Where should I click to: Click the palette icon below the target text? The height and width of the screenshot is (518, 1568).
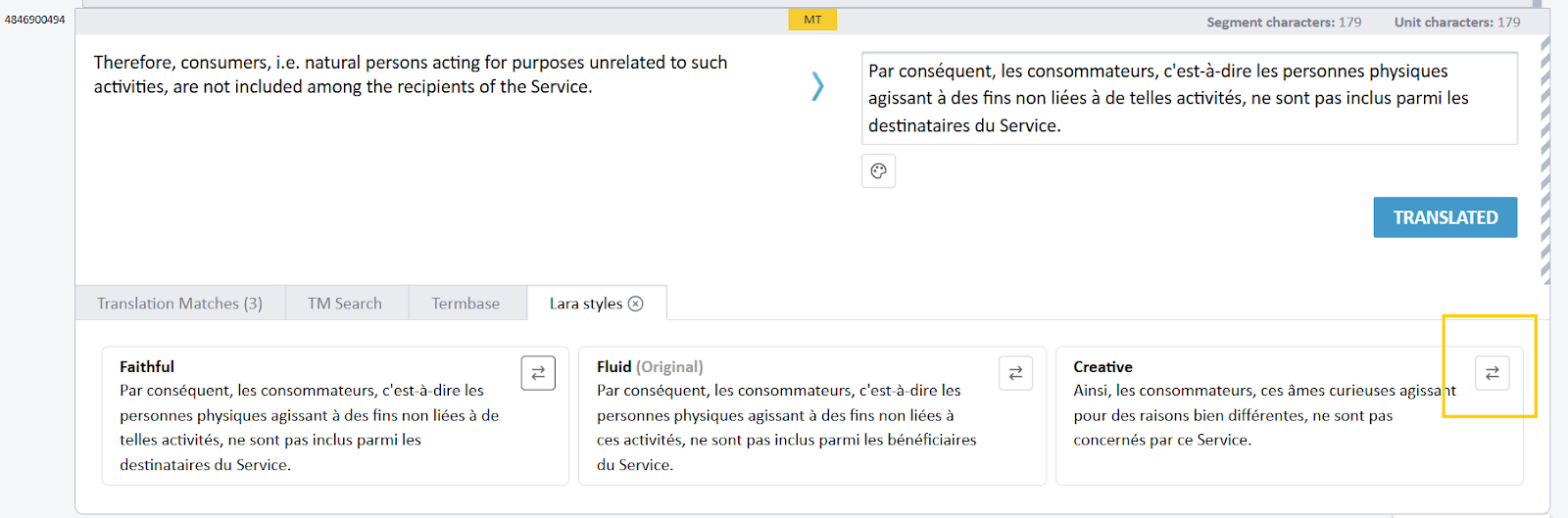[x=878, y=171]
